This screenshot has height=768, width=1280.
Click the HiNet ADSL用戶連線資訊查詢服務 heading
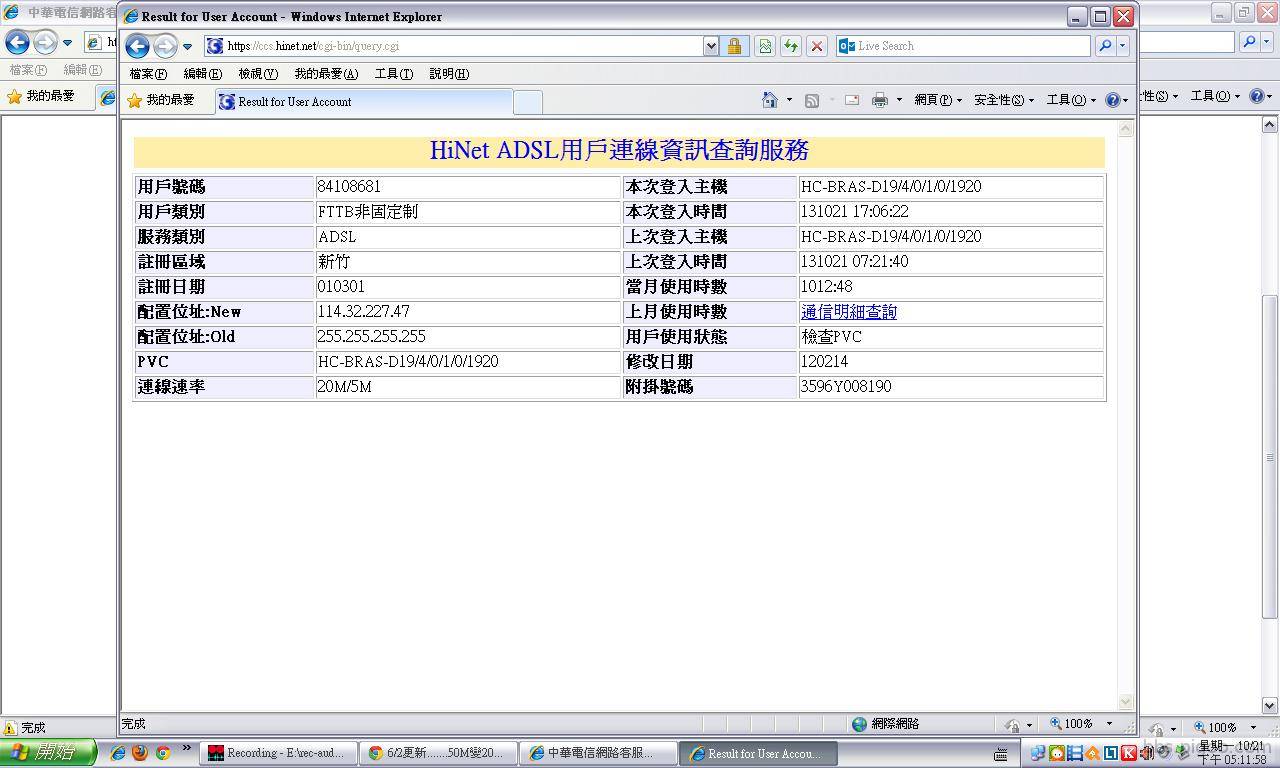[619, 150]
